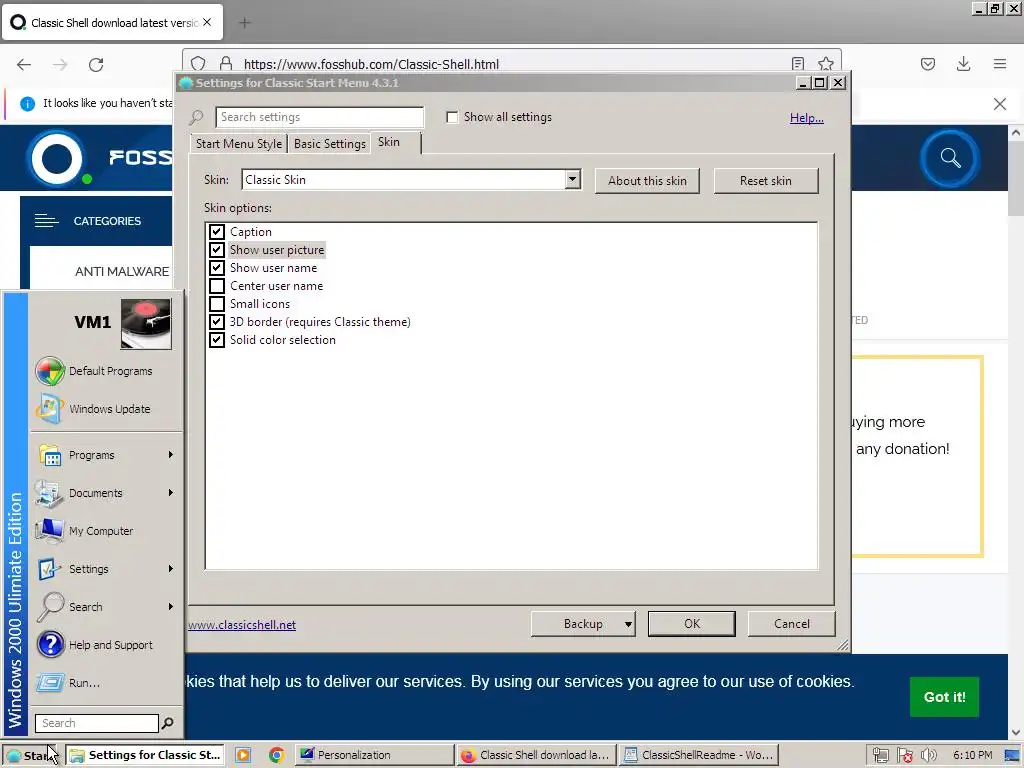This screenshot has width=1024, height=768.
Task: Open the Chrome icon in the taskbar
Action: pyautogui.click(x=276, y=755)
